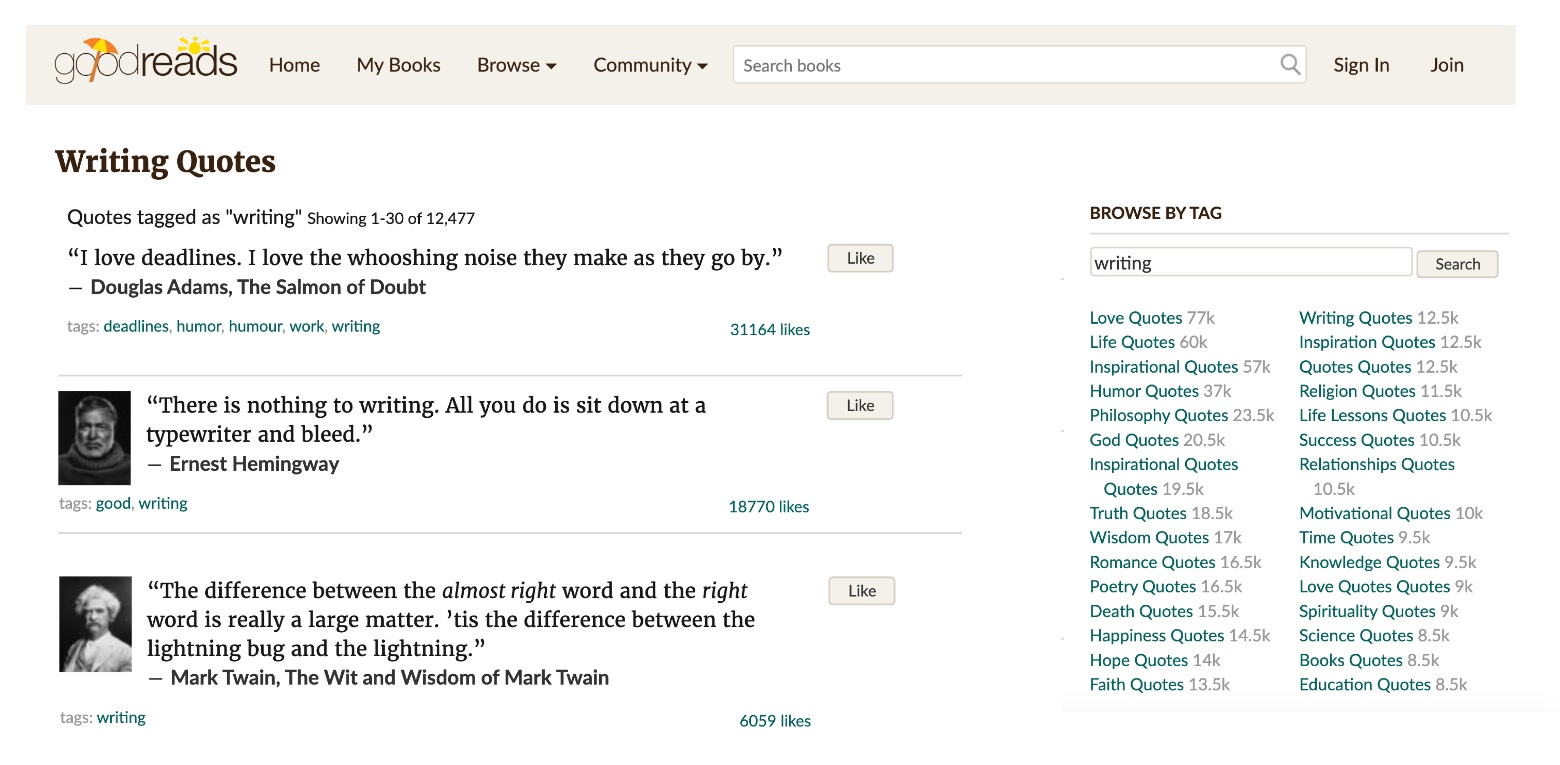1560x765 pixels.
Task: Click the Goodreads logo
Action: pos(146,60)
